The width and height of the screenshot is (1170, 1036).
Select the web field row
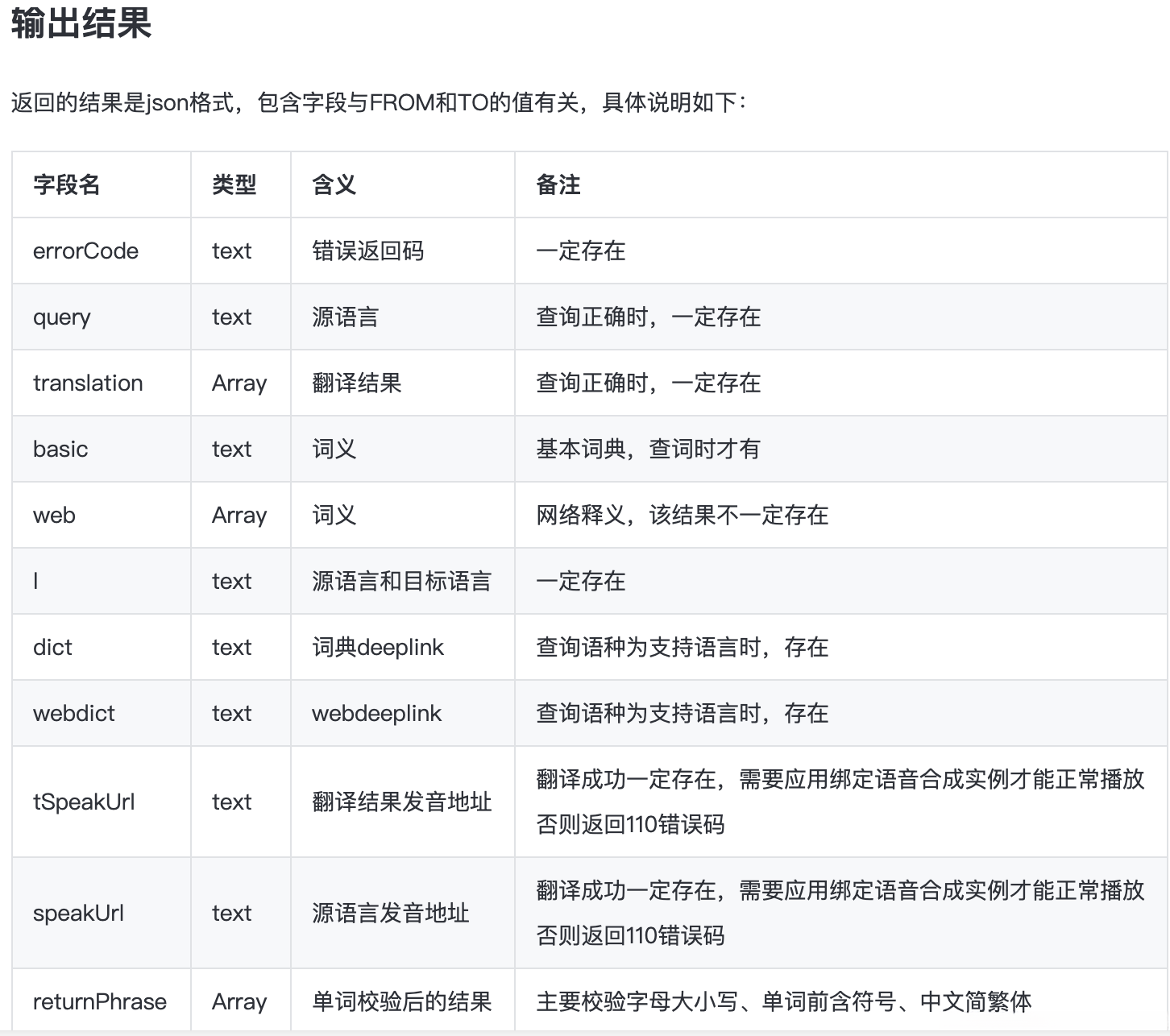tap(53, 515)
